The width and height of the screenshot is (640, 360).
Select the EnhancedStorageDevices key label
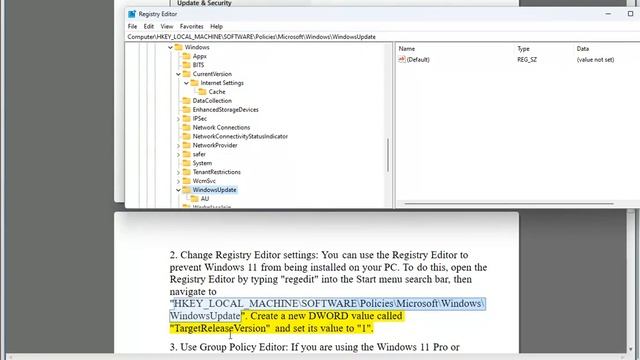[226, 110]
